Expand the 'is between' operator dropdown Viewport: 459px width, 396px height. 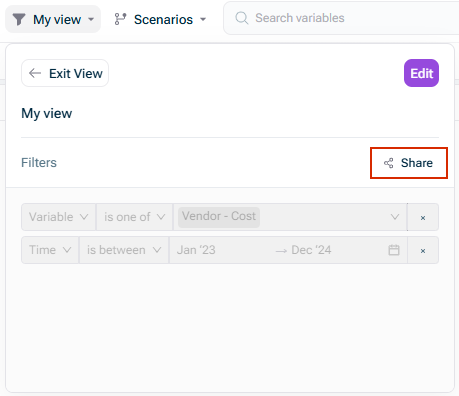[x=124, y=250]
